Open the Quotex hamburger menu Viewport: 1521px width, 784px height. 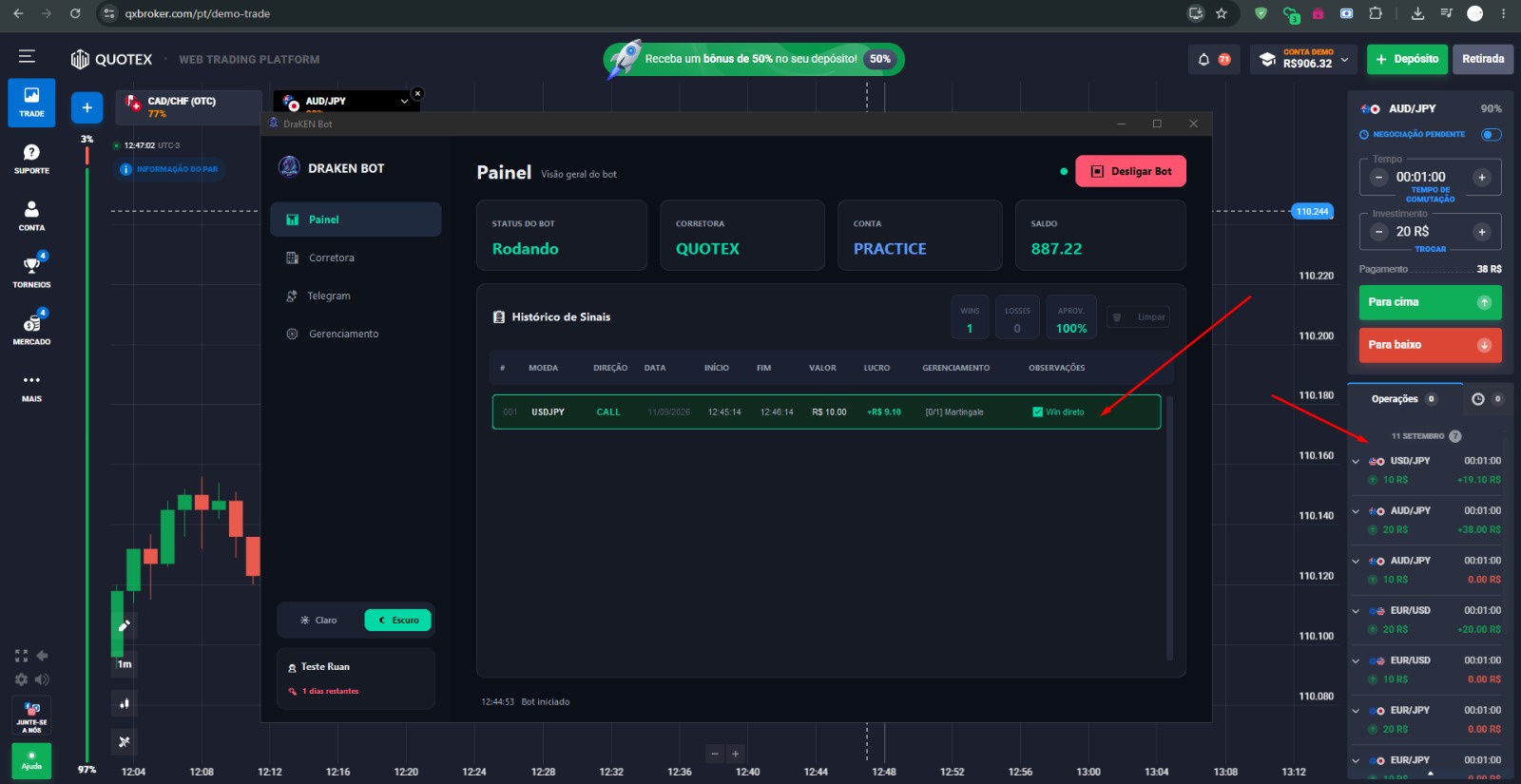coord(27,57)
